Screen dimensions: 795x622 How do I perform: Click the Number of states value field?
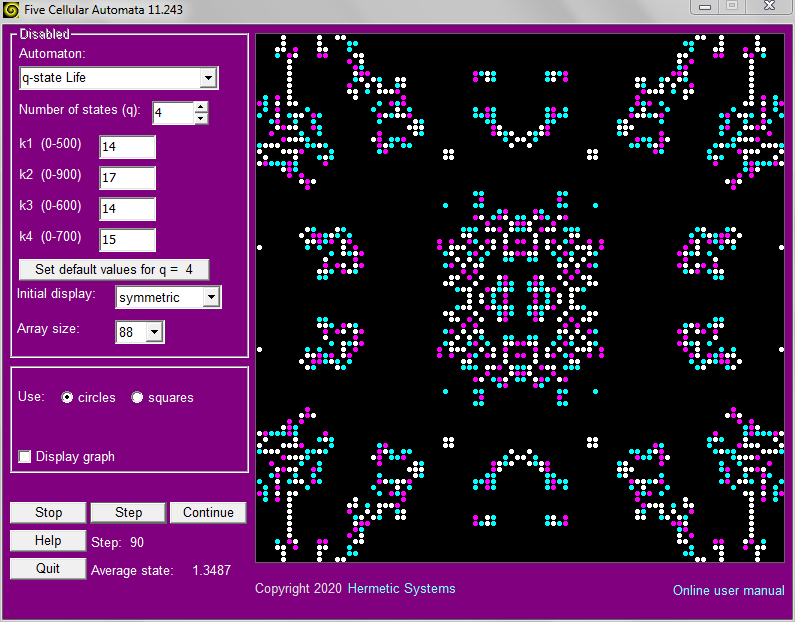(x=173, y=113)
